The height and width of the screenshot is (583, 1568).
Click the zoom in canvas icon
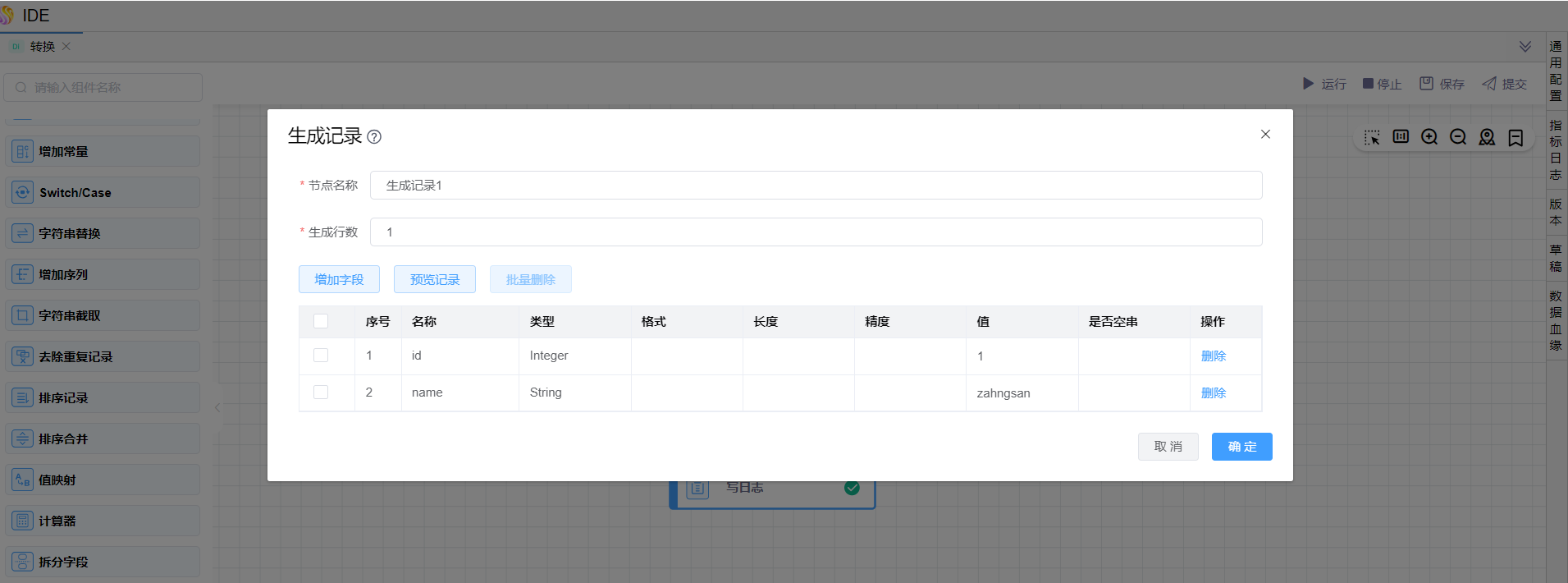1429,137
